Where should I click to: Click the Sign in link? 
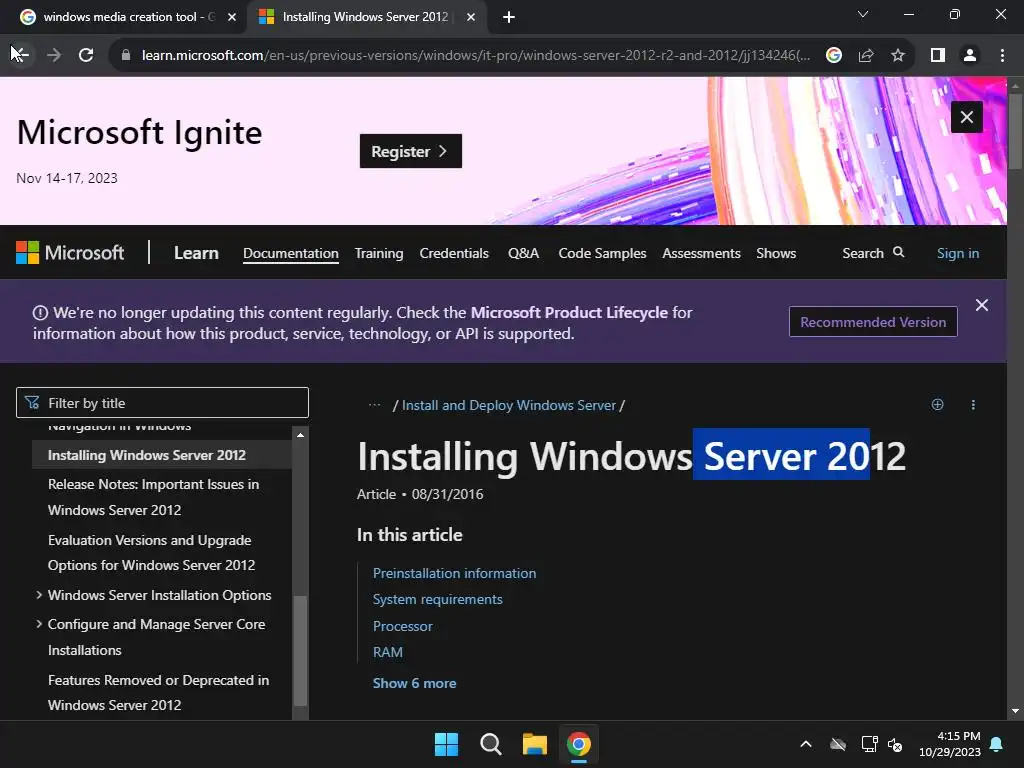pos(957,253)
